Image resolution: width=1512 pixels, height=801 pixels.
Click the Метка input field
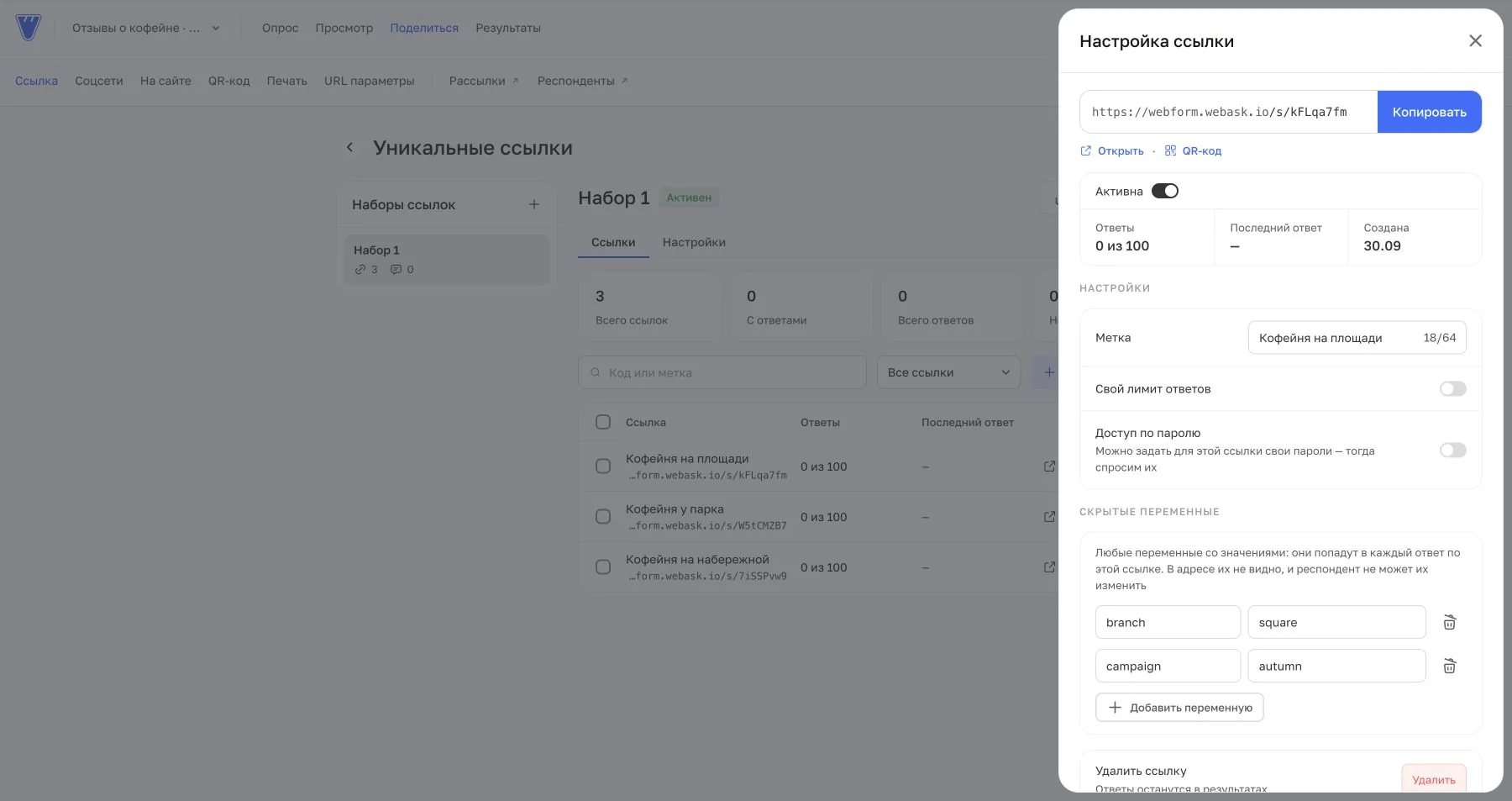(x=1357, y=338)
